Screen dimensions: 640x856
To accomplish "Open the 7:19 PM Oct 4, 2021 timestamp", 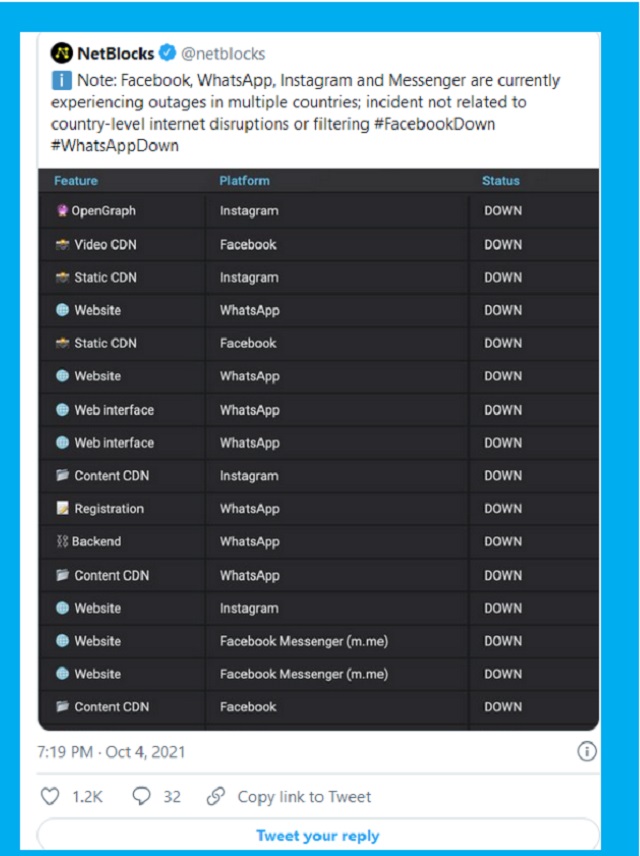I will click(111, 752).
